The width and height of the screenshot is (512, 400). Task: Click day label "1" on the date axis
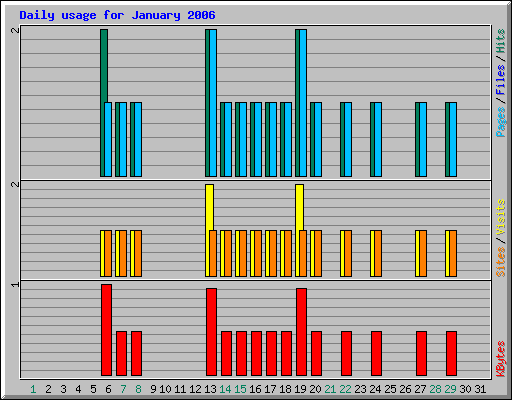coord(33,389)
